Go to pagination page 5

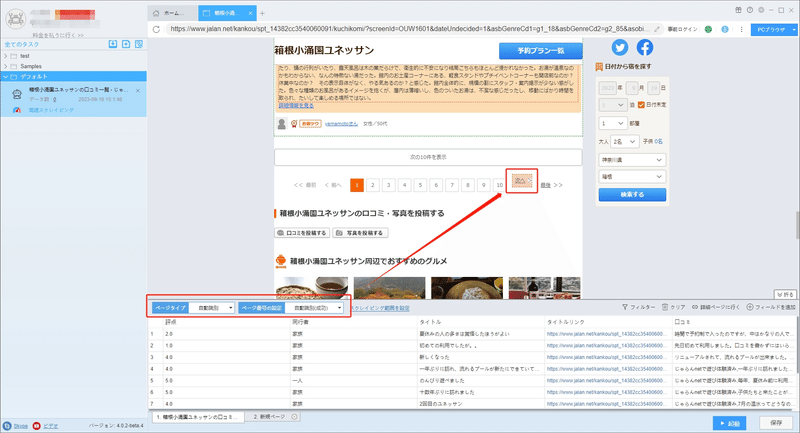(x=420, y=185)
